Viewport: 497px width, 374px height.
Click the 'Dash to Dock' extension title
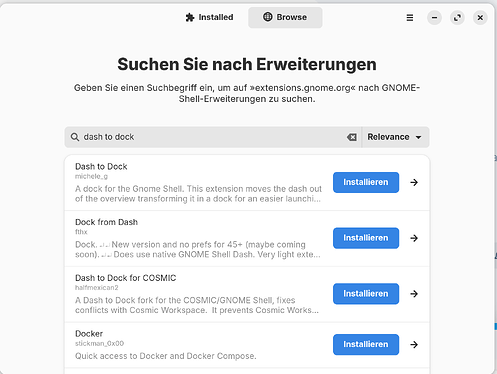(101, 166)
